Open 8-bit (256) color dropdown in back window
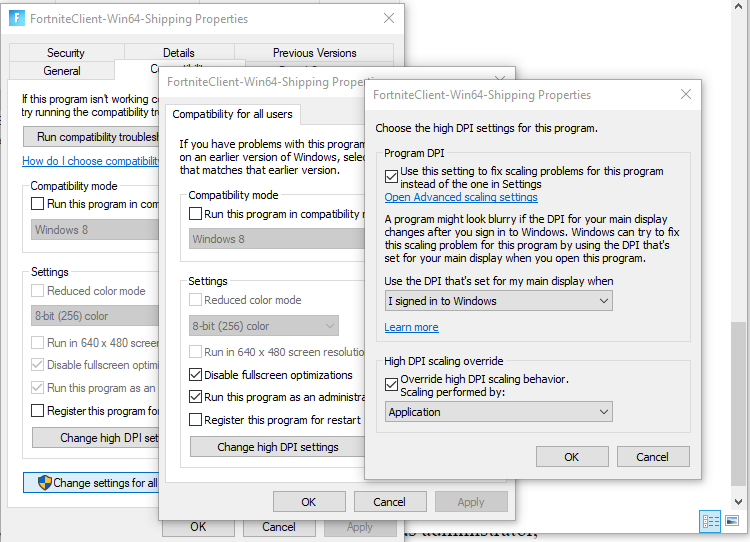Viewport: 750px width, 542px height. pyautogui.click(x=95, y=316)
